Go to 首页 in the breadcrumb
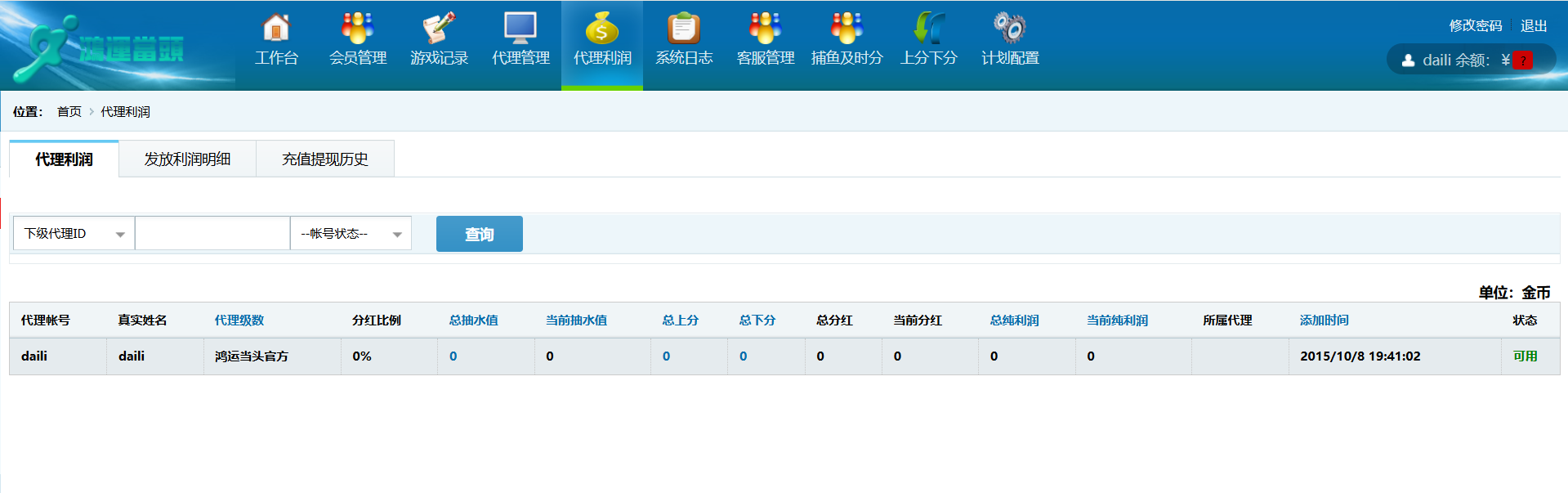Image resolution: width=1568 pixels, height=493 pixels. [69, 112]
